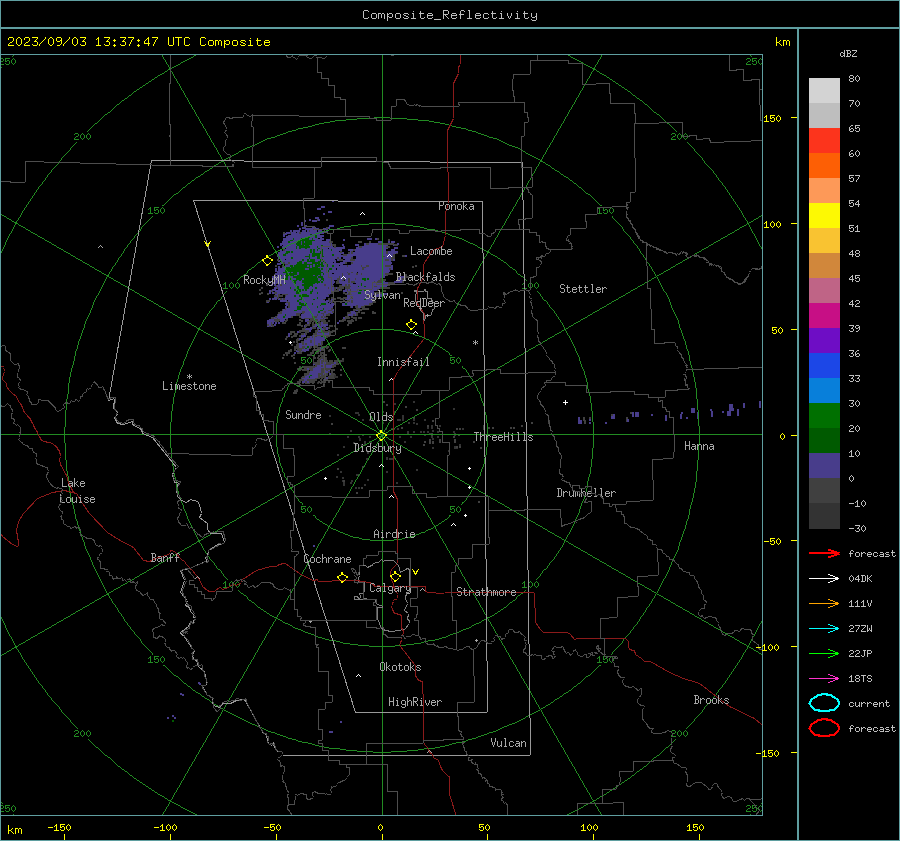The height and width of the screenshot is (841, 900).
Task: Click the Ponoka town label
Action: [456, 206]
